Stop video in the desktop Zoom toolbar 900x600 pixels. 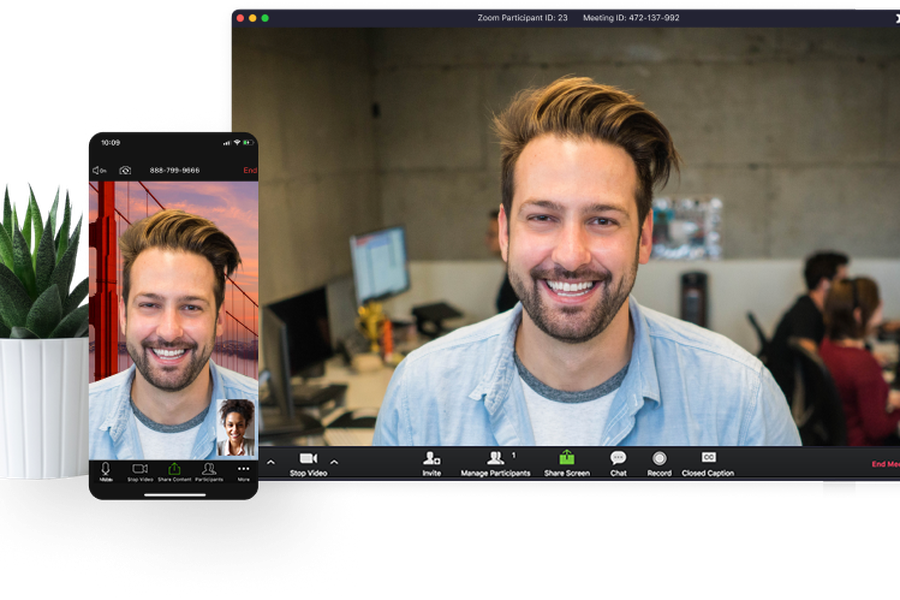tap(308, 464)
